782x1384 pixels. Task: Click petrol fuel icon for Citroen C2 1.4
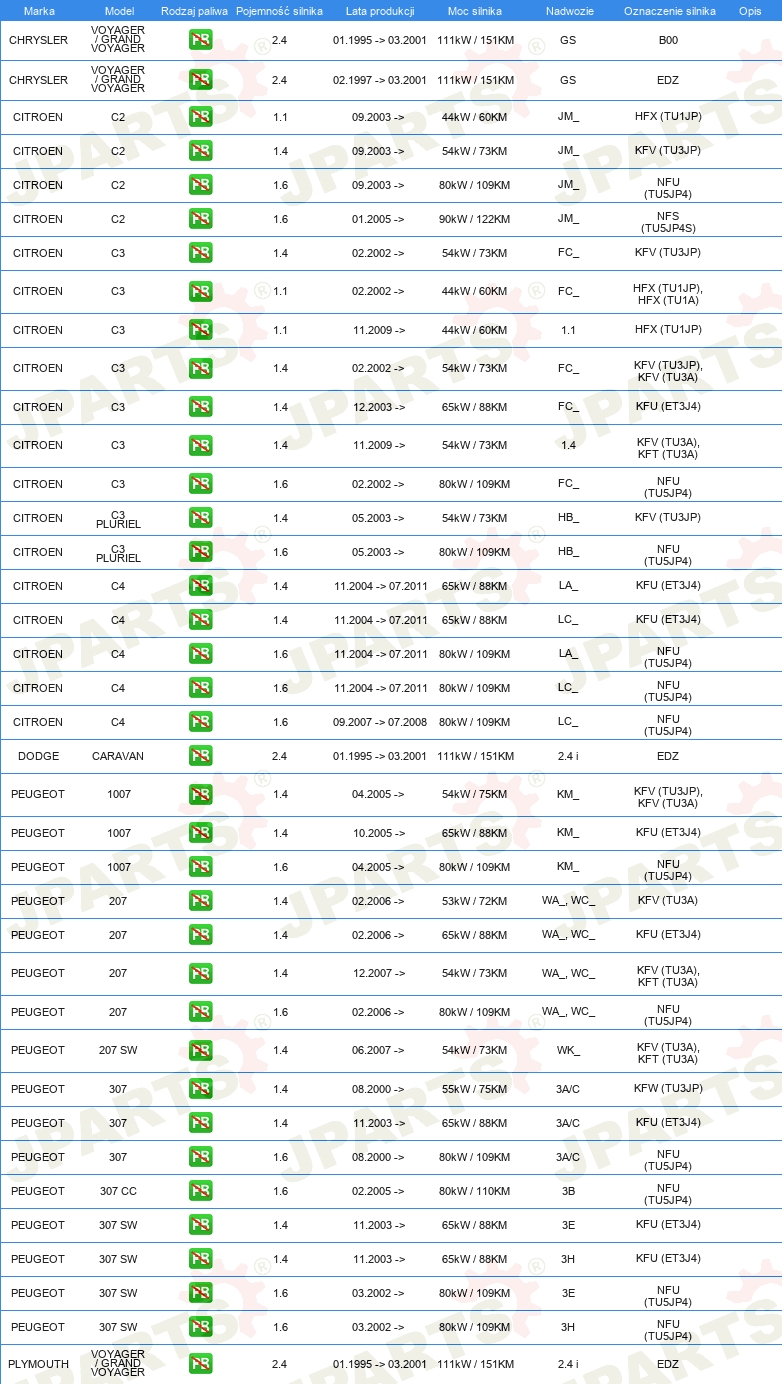coord(200,151)
